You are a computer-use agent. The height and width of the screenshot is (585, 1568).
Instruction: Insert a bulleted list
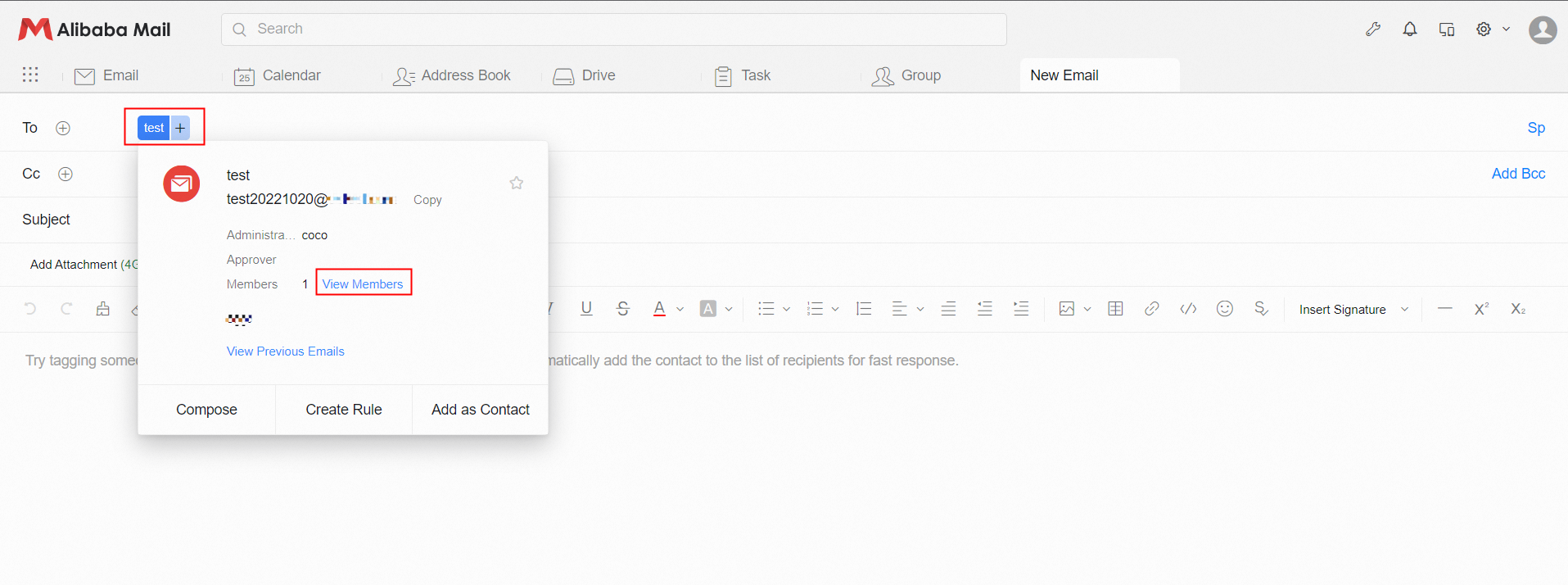pyautogui.click(x=766, y=309)
